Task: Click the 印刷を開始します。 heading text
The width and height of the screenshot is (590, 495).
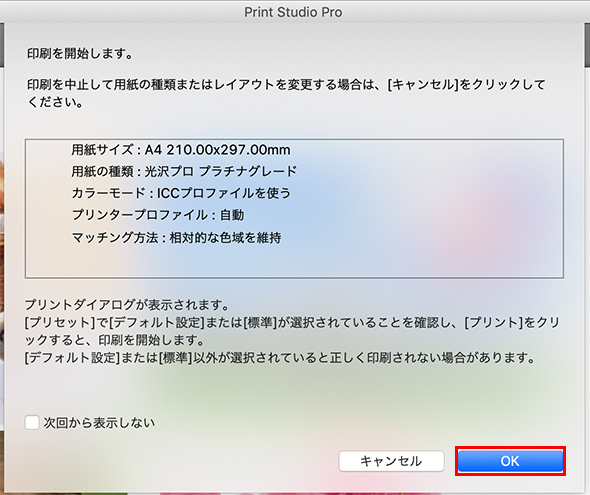Action: [x=80, y=54]
